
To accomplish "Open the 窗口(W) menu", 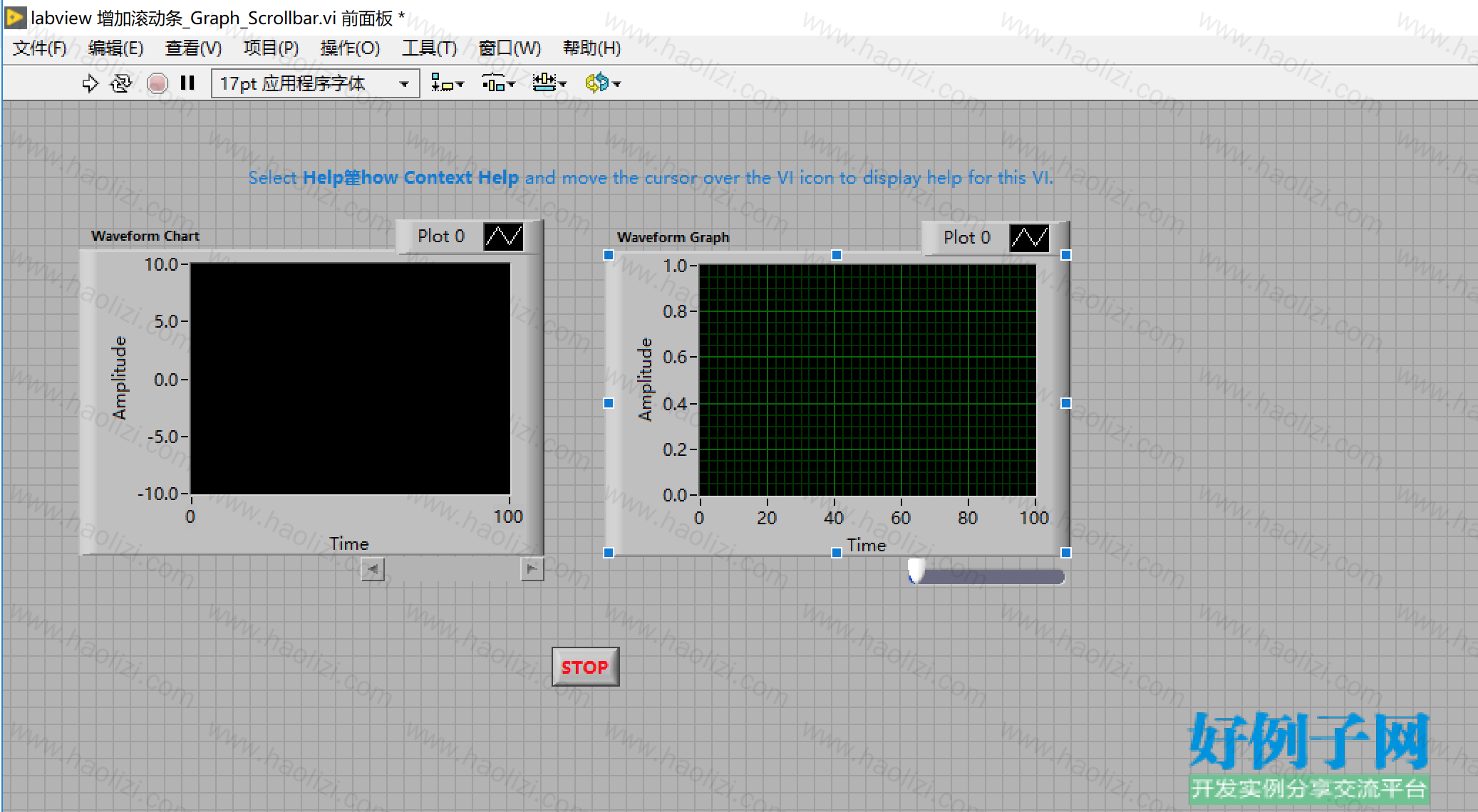I will tap(510, 48).
